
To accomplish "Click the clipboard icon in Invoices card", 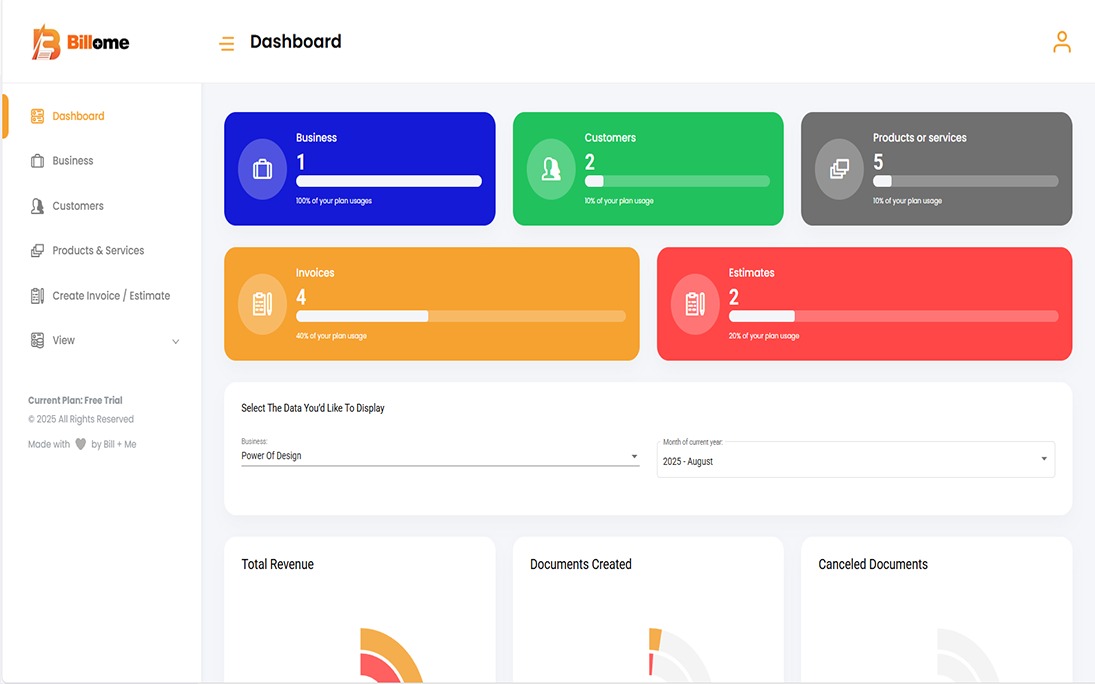I will click(x=262, y=303).
